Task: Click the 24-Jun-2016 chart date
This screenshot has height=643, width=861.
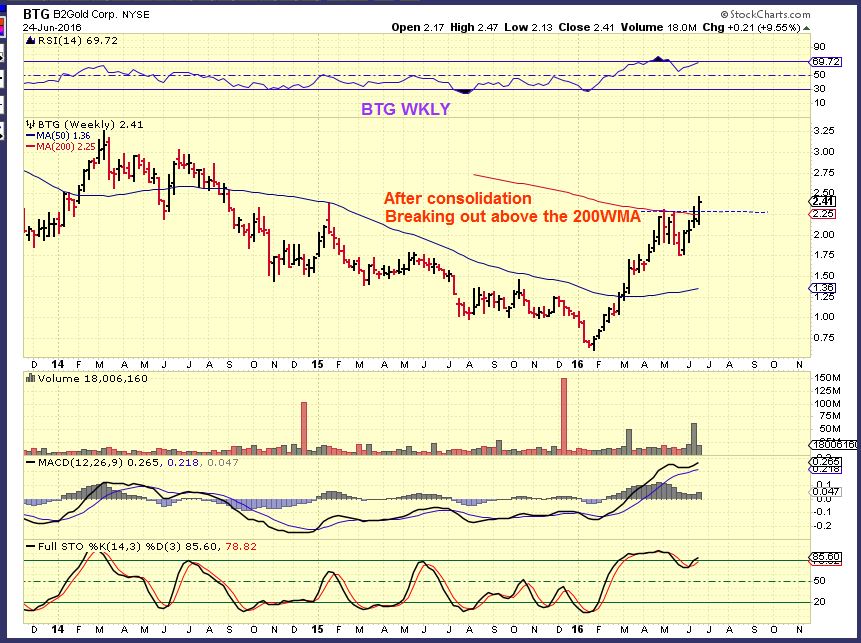Action: click(x=52, y=27)
